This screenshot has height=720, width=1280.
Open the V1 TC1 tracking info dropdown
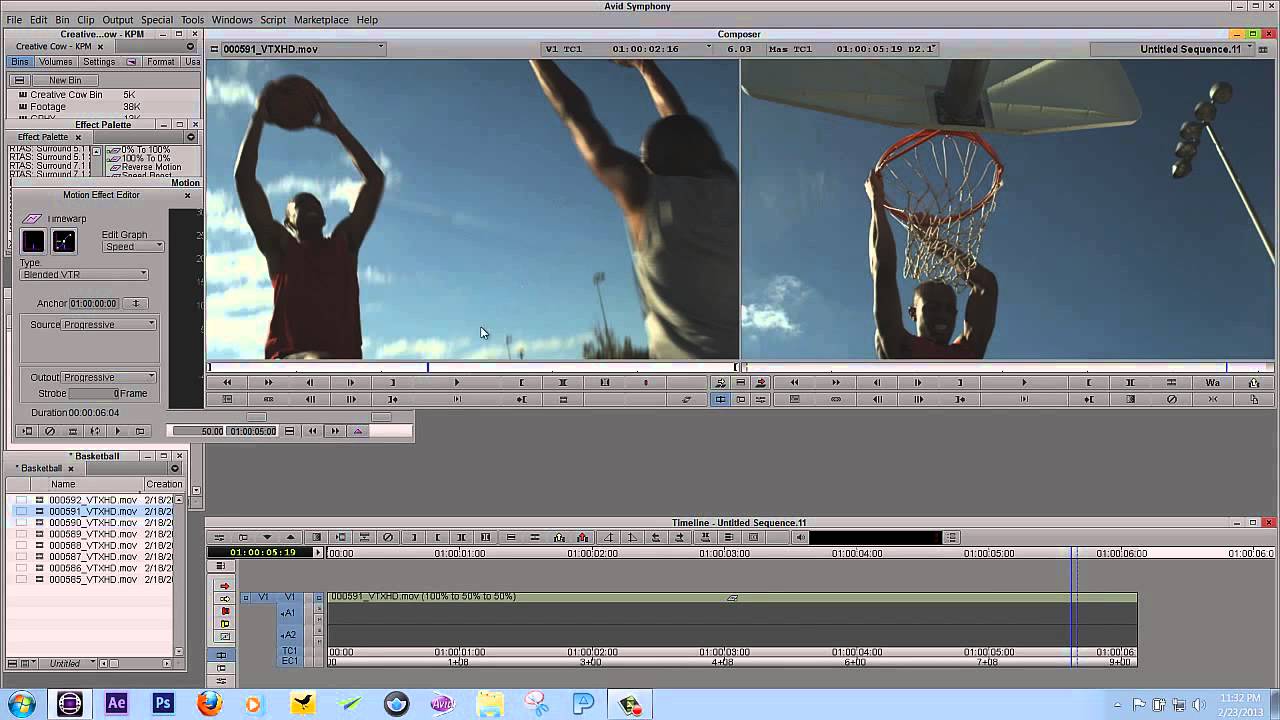(628, 49)
